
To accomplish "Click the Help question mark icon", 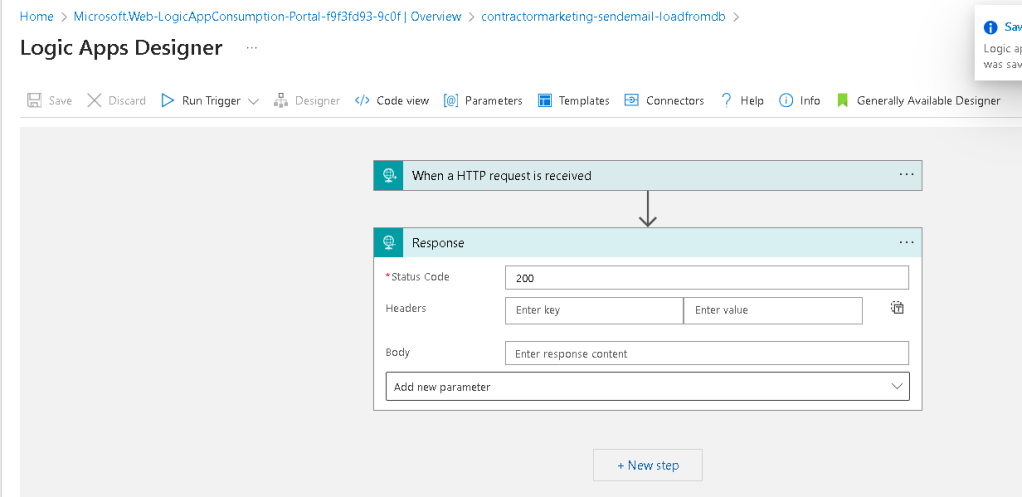I will 726,100.
